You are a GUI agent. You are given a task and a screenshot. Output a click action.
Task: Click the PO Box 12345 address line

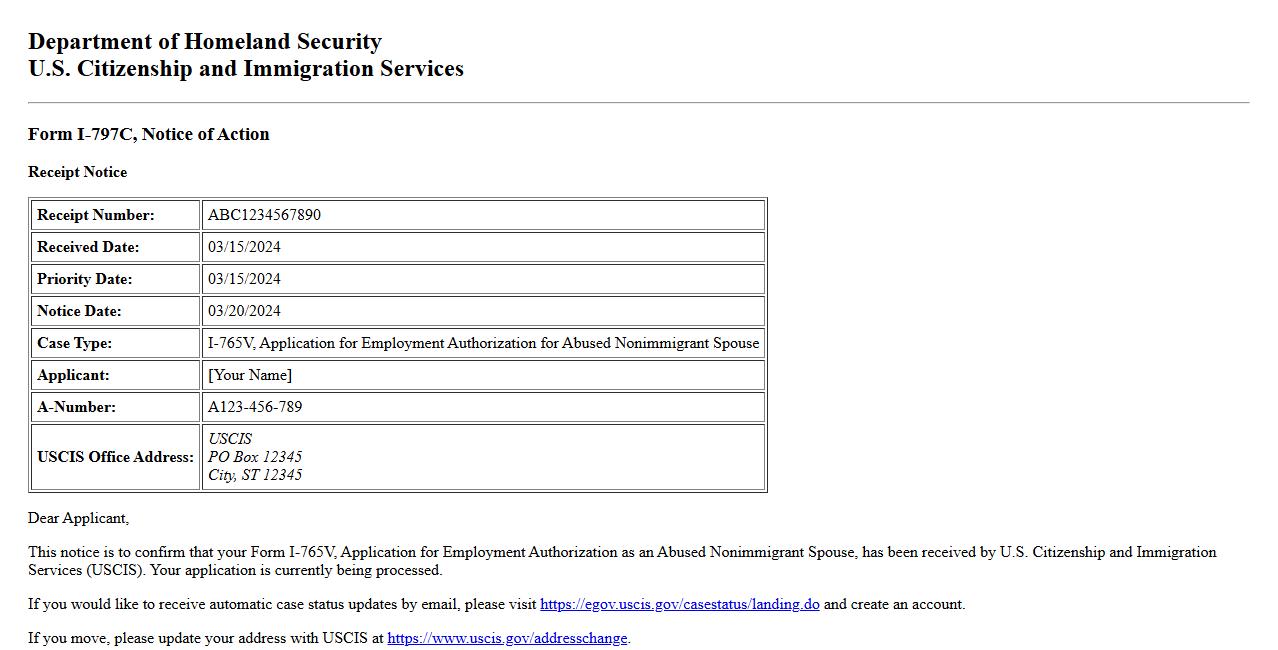255,457
